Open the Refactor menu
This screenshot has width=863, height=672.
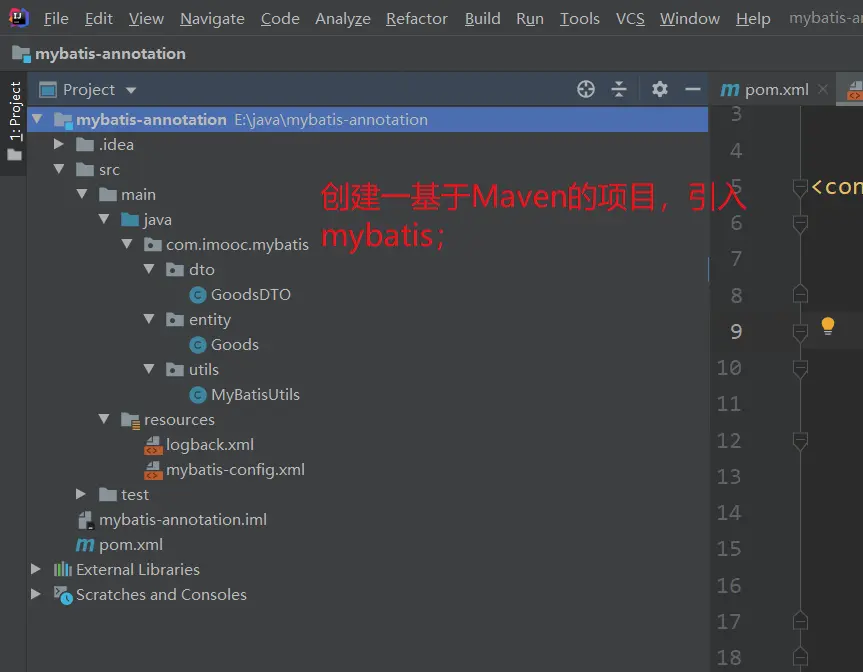[416, 19]
